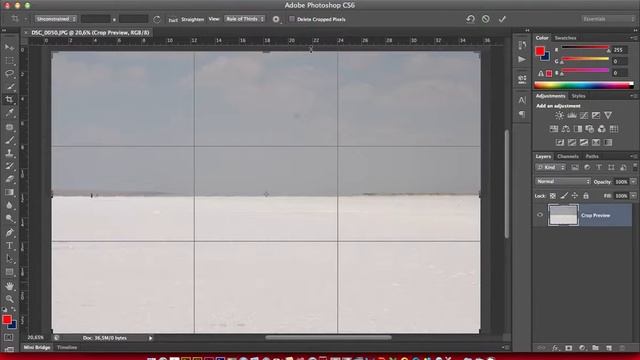
Task: Select the Healing Brush tool
Action: coord(9,127)
